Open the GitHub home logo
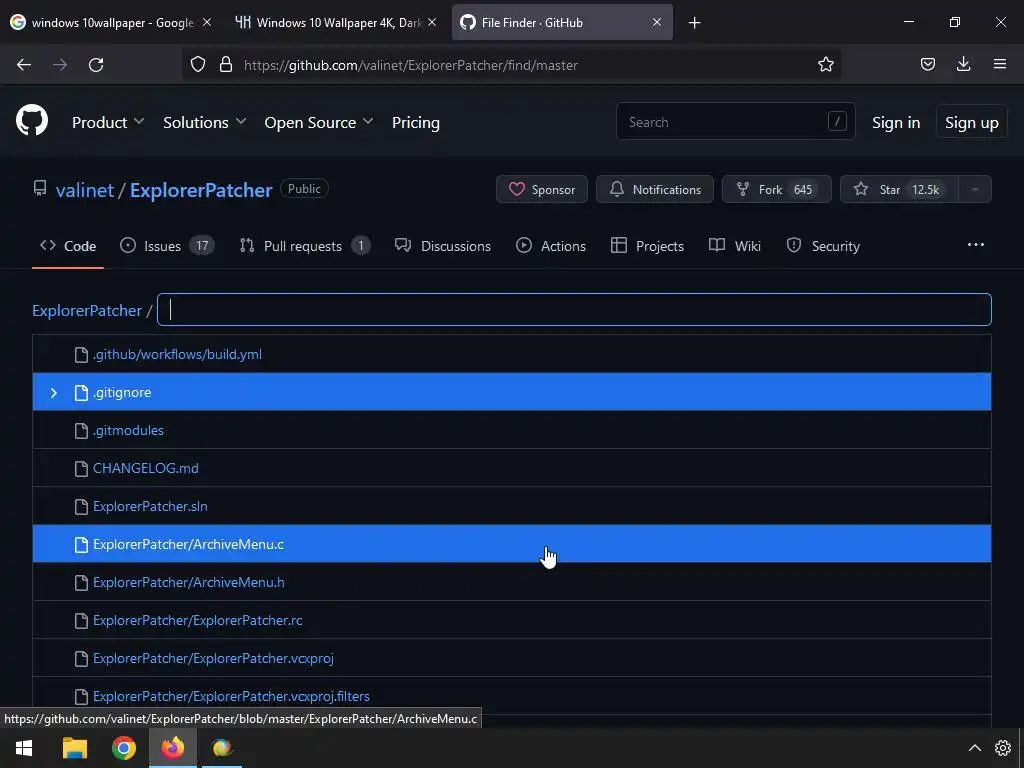 click(x=32, y=121)
